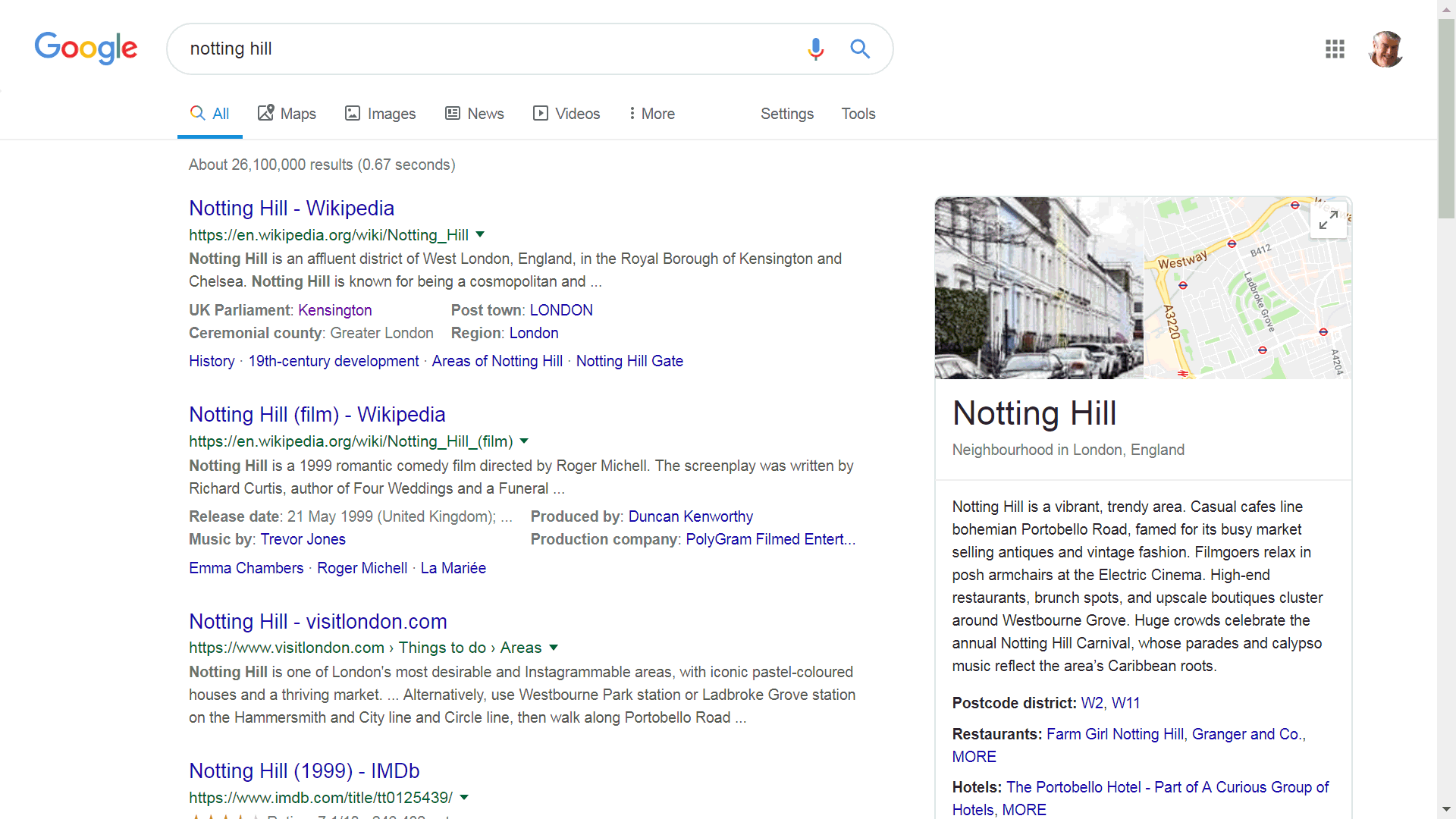Open the Notting Hill (film) Wikipedia result
Viewport: 1456px width, 819px height.
coord(317,415)
